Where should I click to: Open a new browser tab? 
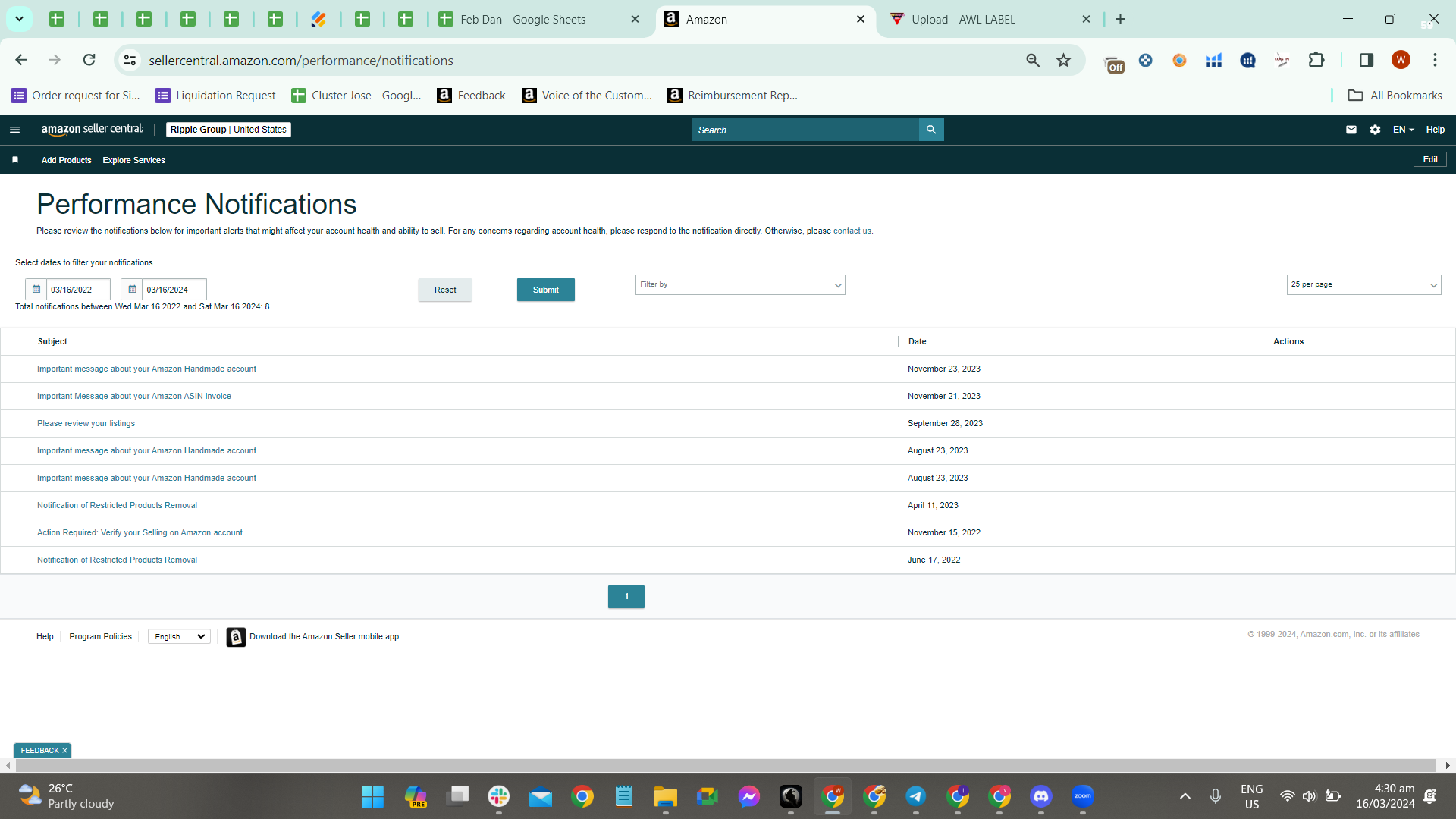pyautogui.click(x=1121, y=19)
